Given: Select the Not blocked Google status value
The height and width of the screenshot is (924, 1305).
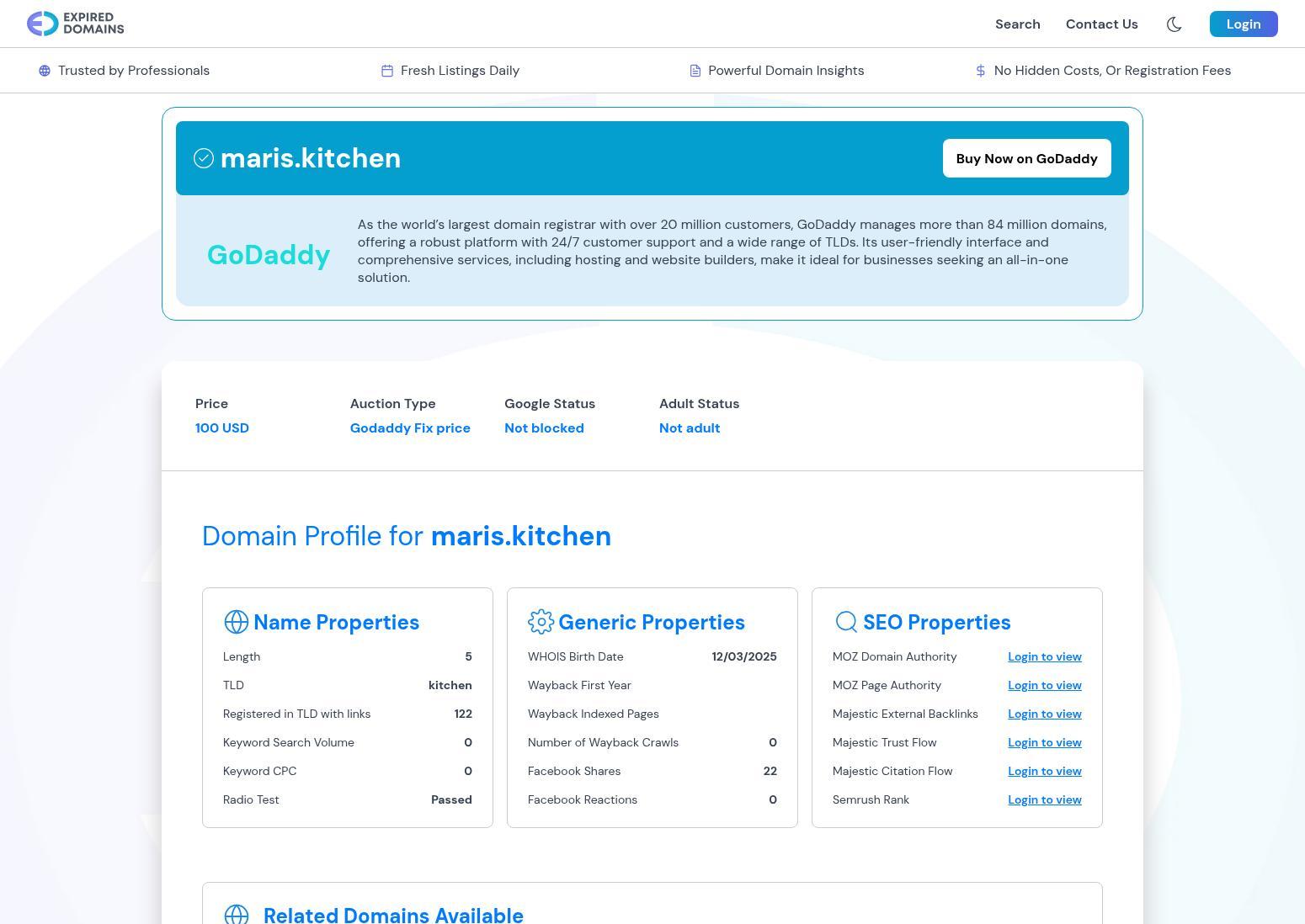Looking at the screenshot, I should pyautogui.click(x=544, y=427).
